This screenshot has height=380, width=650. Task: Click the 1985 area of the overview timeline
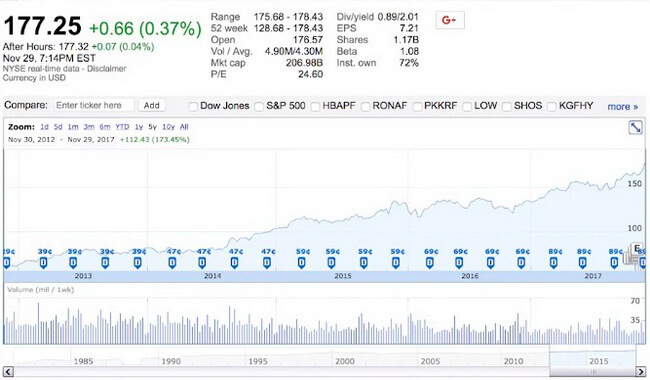pyautogui.click(x=83, y=361)
